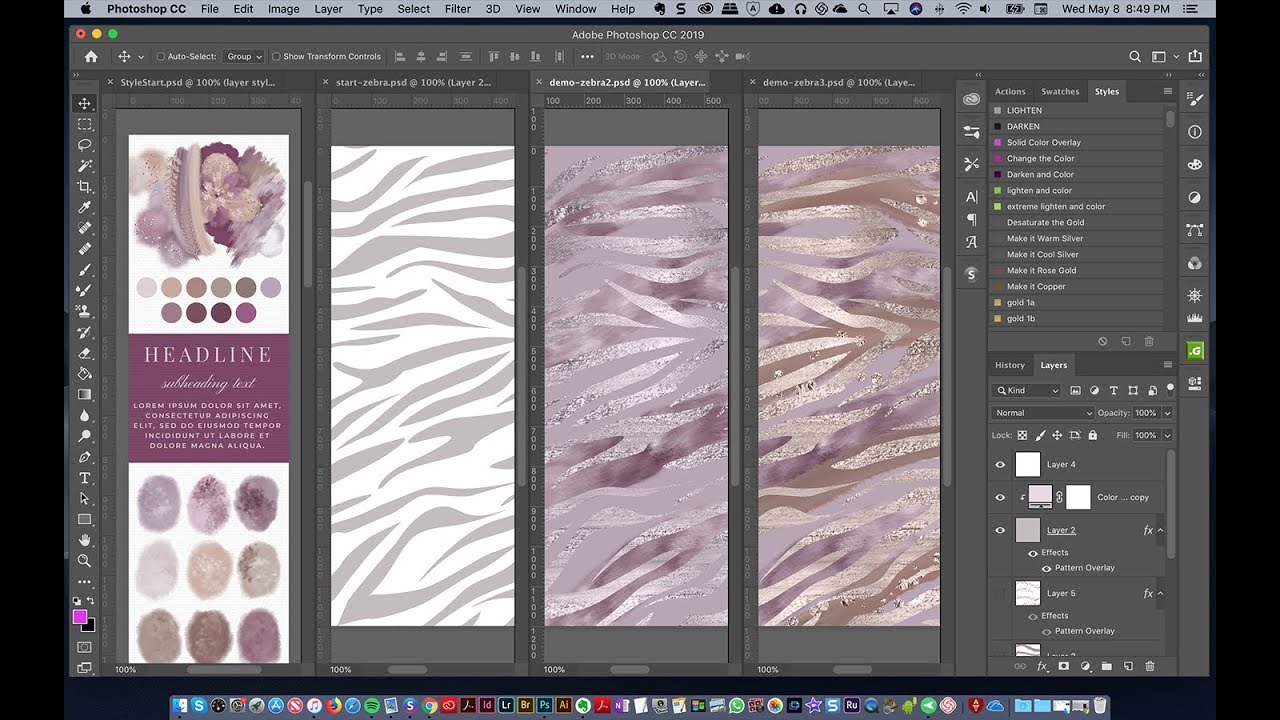Create a new group folder in Layers
The height and width of the screenshot is (720, 1280).
point(1107,666)
